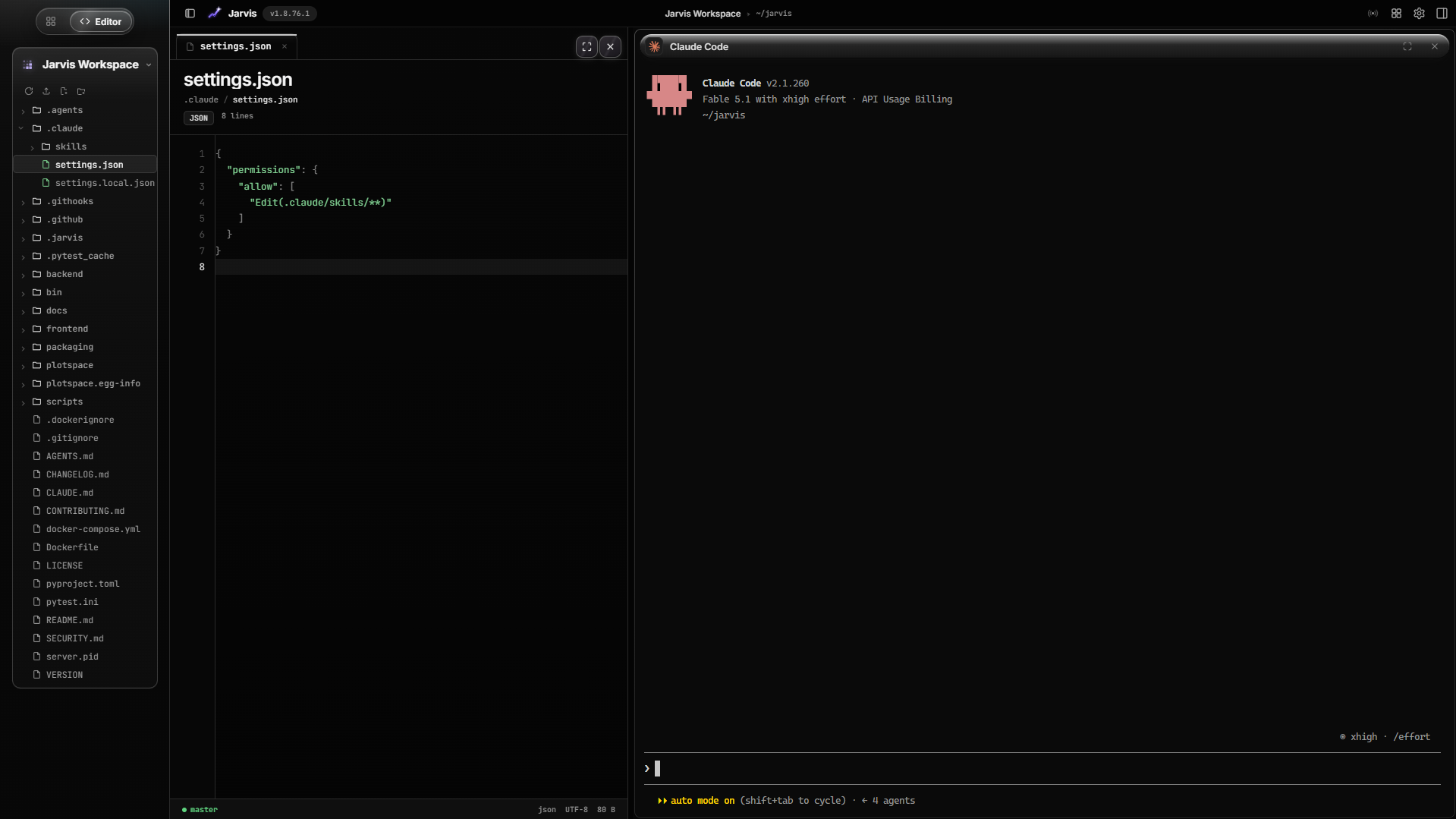The image size is (1456, 819).
Task: Open the Dockerfile
Action: pos(85,547)
